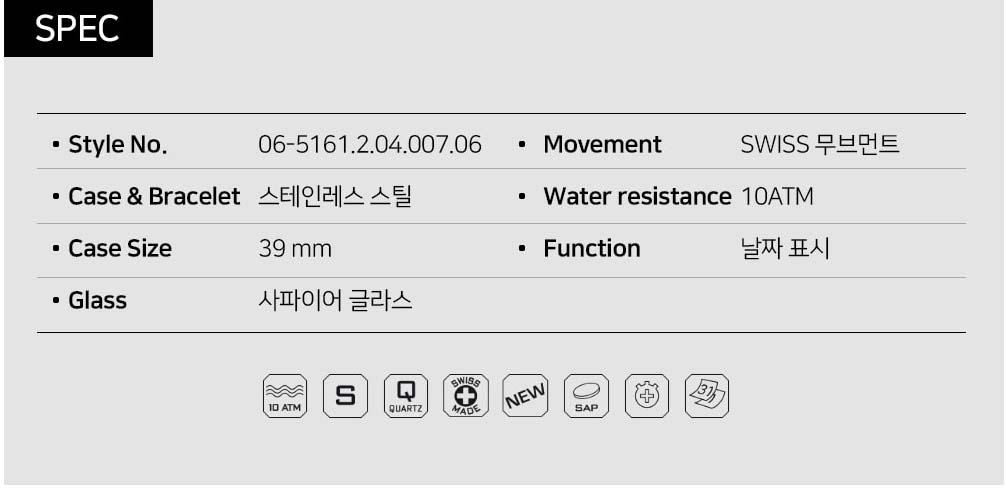Click the S stainless steel icon
Image resolution: width=1006 pixels, height=490 pixels.
(x=345, y=396)
